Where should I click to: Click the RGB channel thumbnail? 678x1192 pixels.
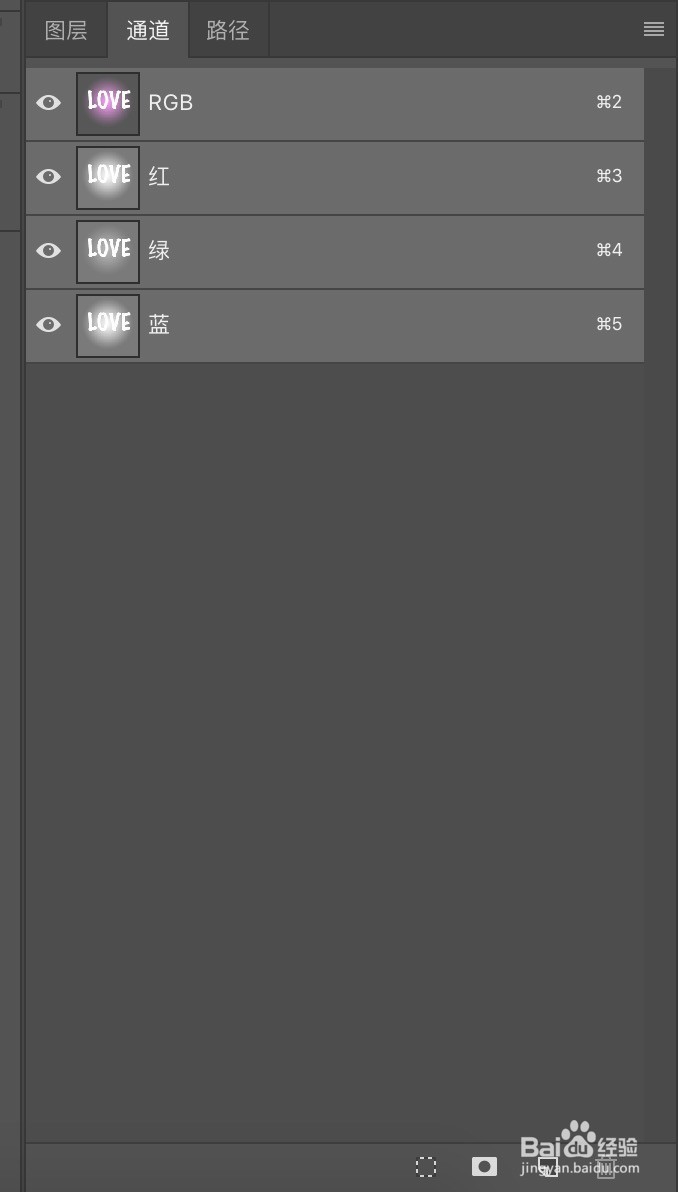point(108,103)
